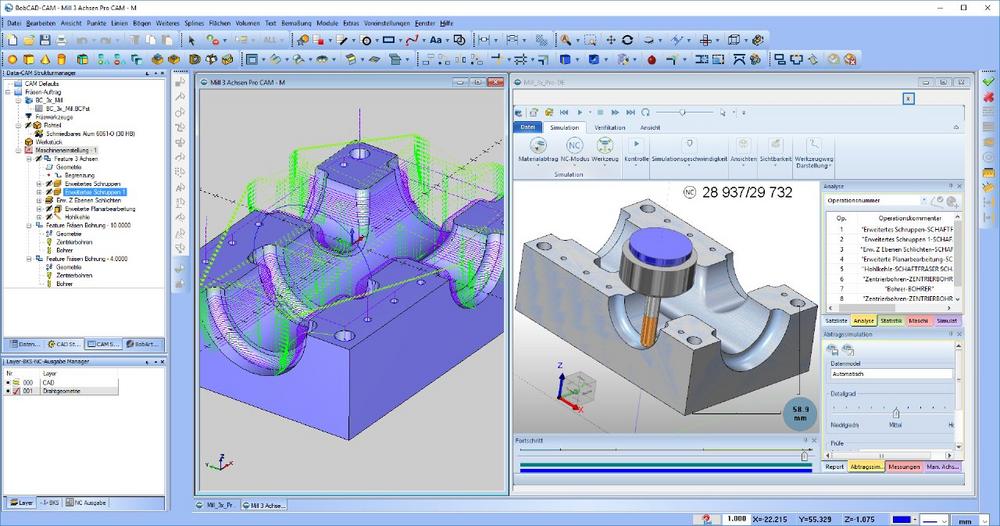This screenshot has width=1000, height=526.
Task: Open the Simulationsgeschwindigkeit control
Action: click(x=689, y=150)
